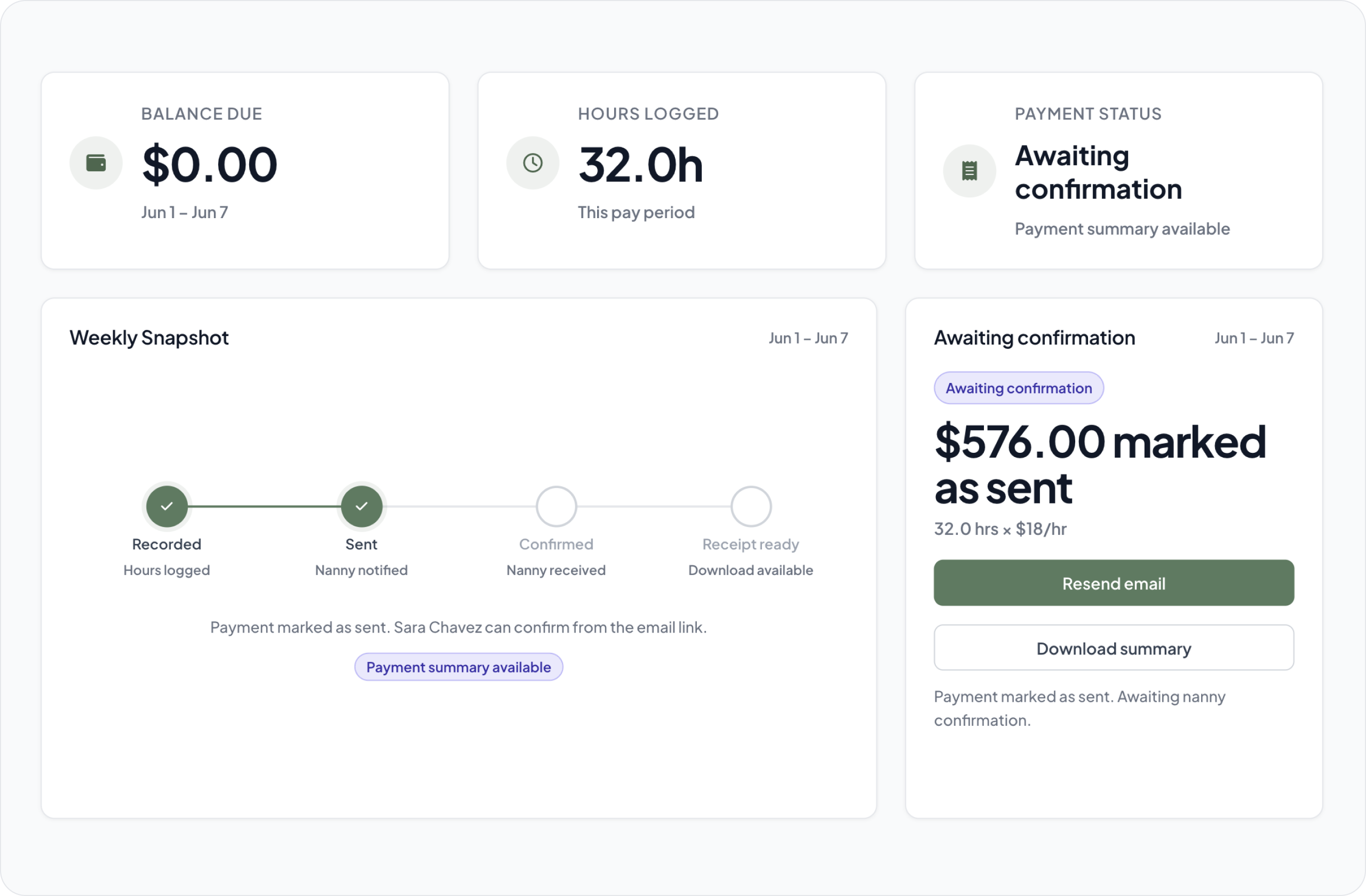Click the Nanny received caption
The image size is (1366, 896).
(556, 571)
